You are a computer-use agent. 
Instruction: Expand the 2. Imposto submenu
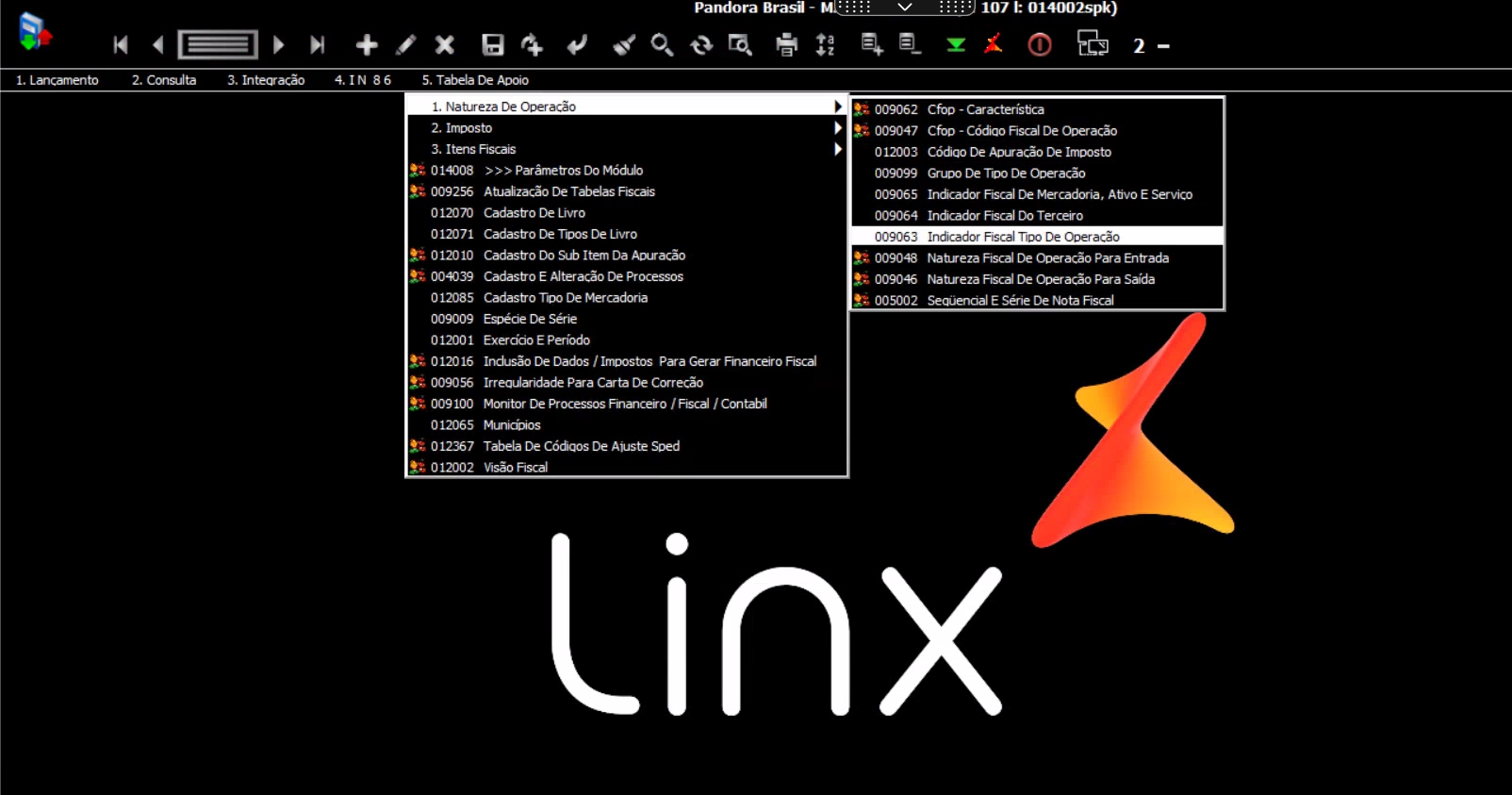[627, 128]
